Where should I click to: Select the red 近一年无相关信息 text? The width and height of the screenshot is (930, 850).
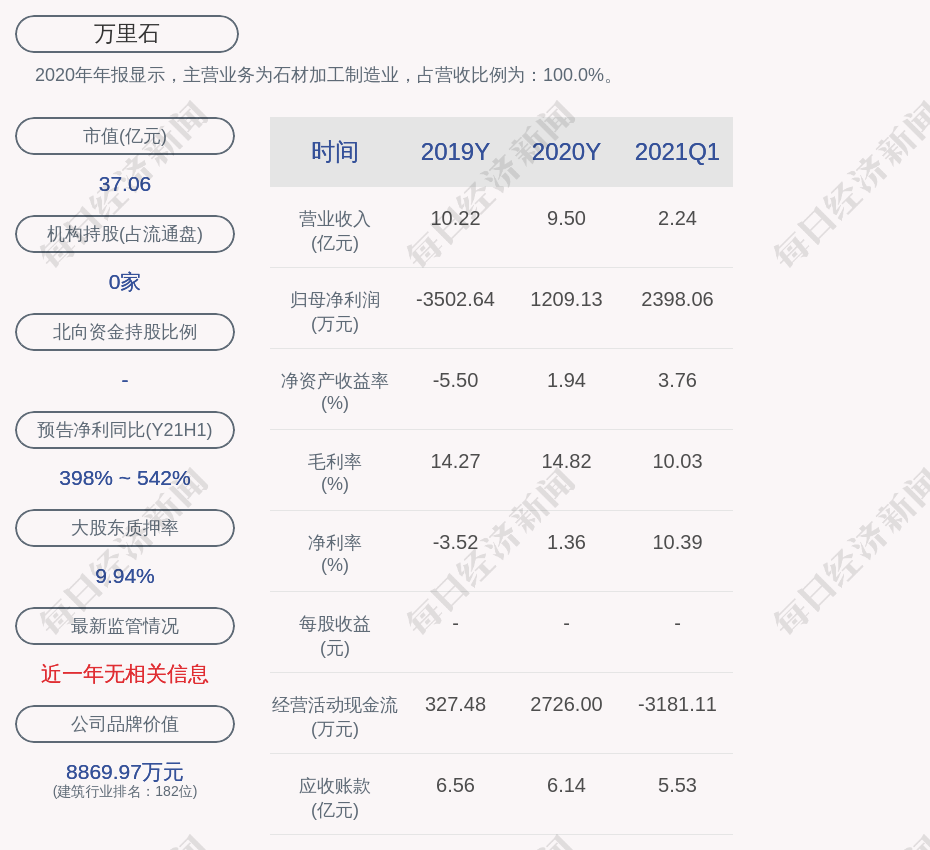pyautogui.click(x=125, y=674)
